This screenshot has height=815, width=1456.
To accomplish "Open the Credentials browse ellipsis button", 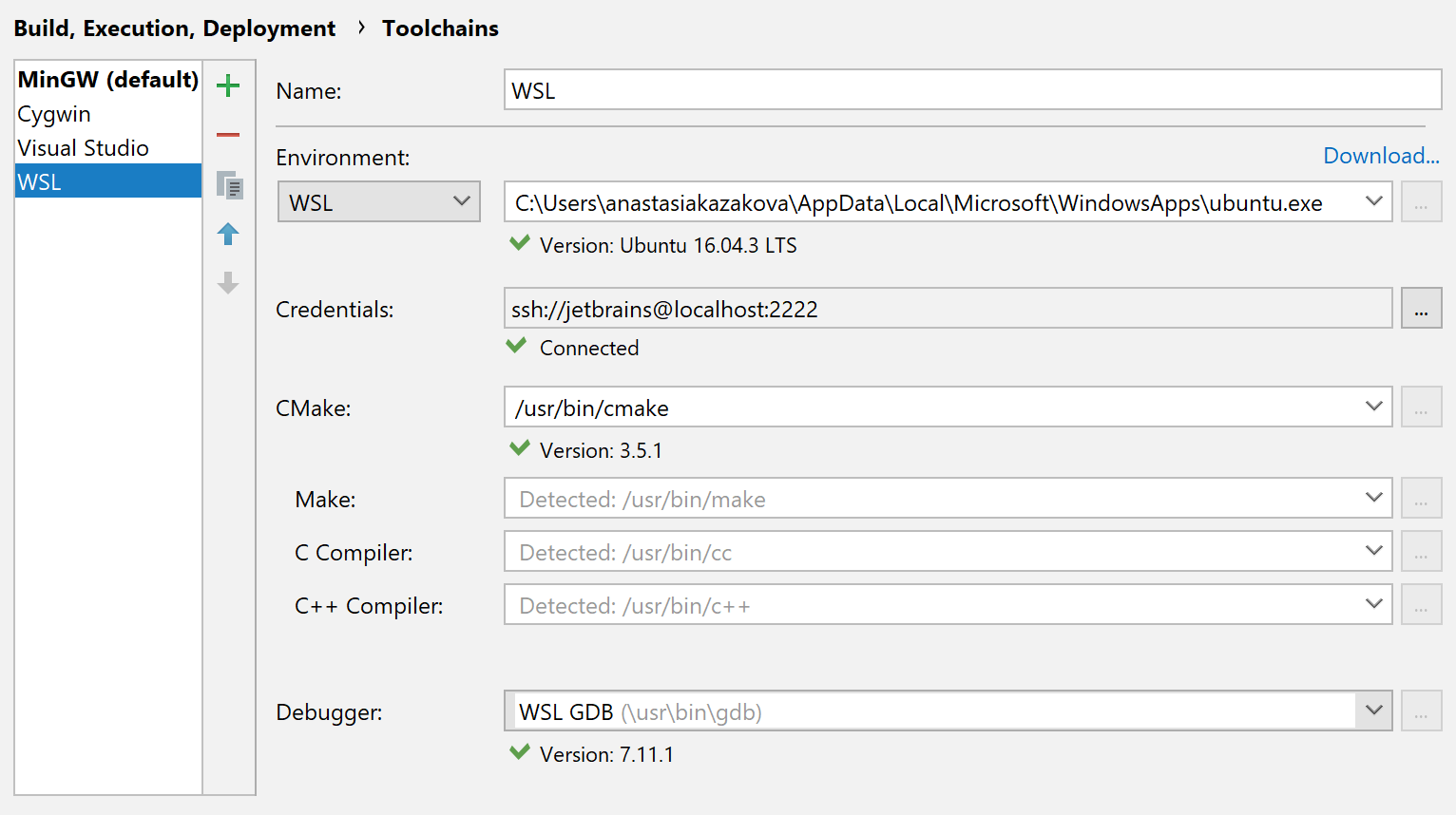I will [1421, 309].
